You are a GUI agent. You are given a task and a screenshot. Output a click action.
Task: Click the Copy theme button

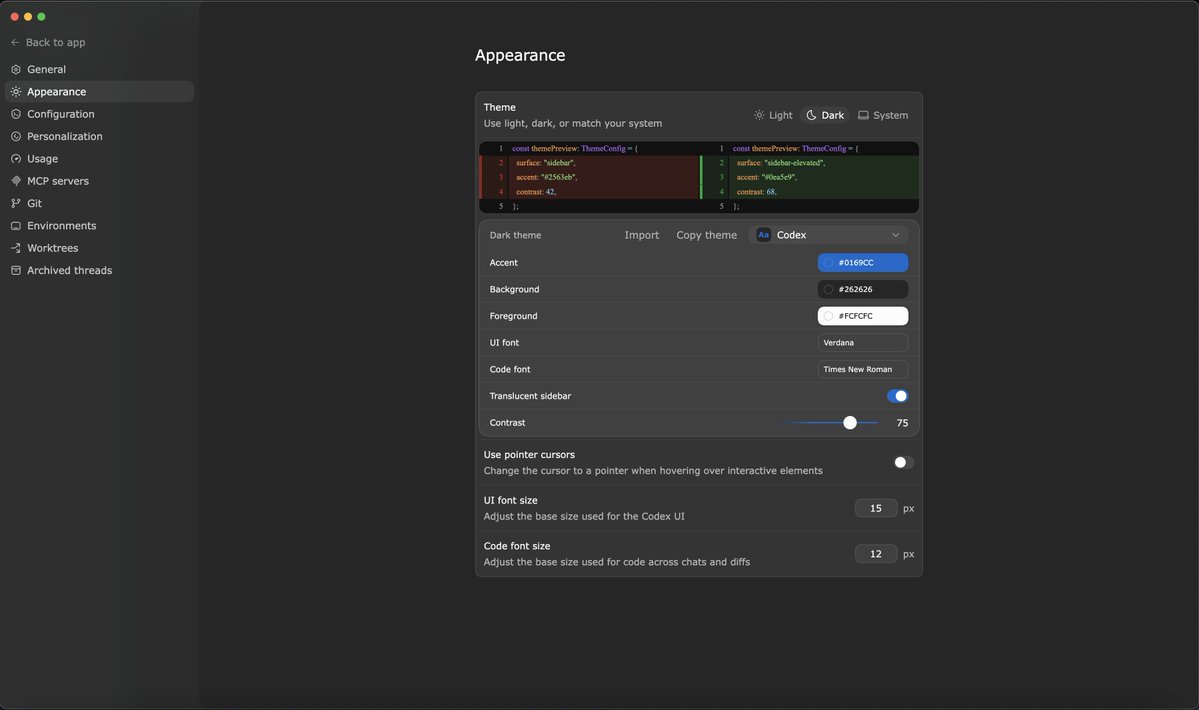pos(707,235)
